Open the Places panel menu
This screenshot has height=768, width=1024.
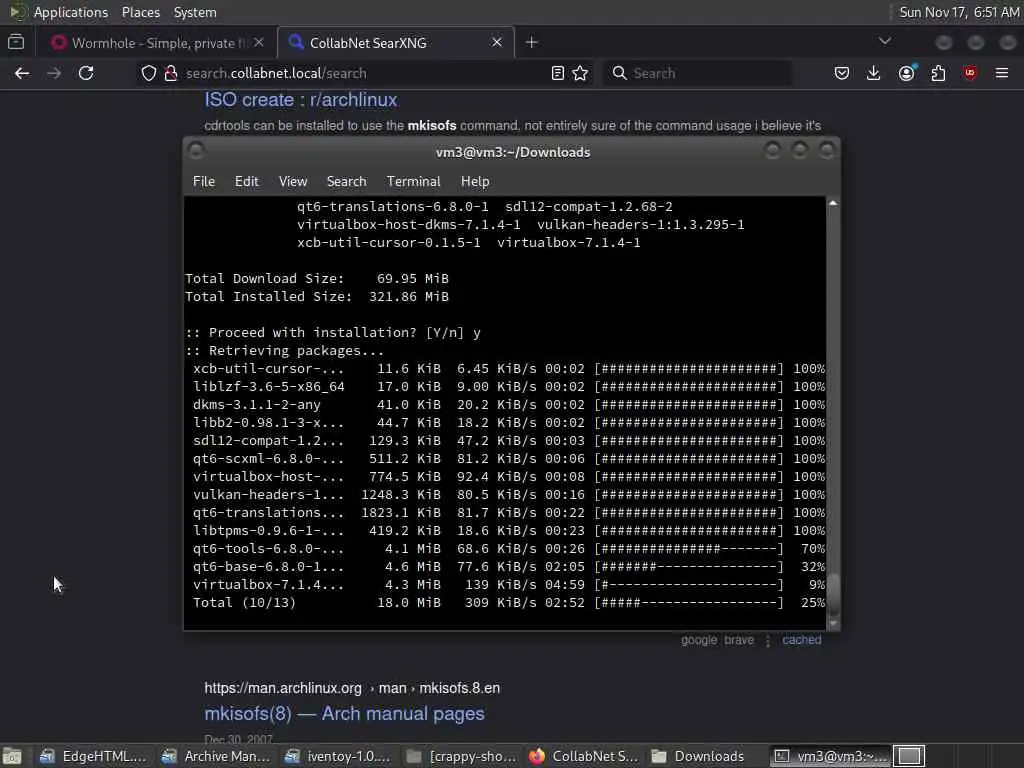tap(140, 12)
